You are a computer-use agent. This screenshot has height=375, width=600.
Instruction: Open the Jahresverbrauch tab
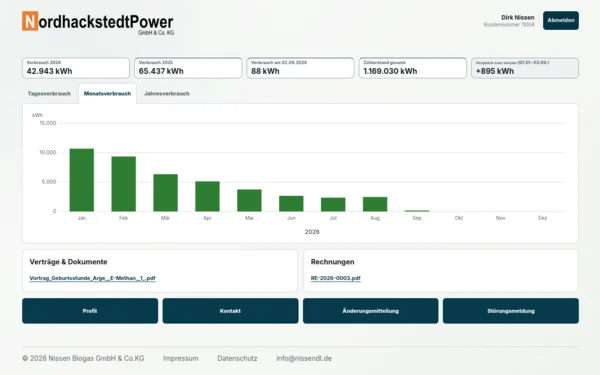166,94
